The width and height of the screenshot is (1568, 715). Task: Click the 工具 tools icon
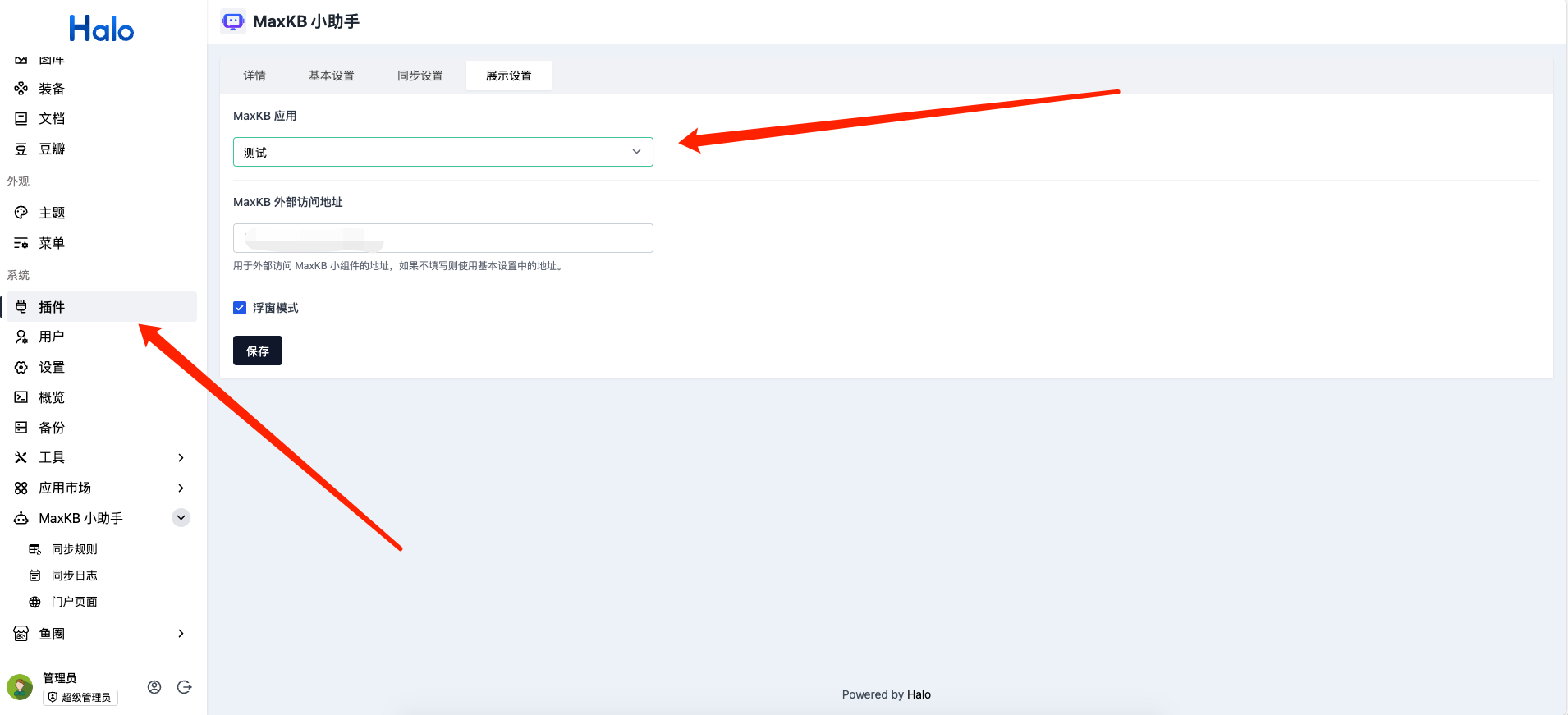point(21,457)
